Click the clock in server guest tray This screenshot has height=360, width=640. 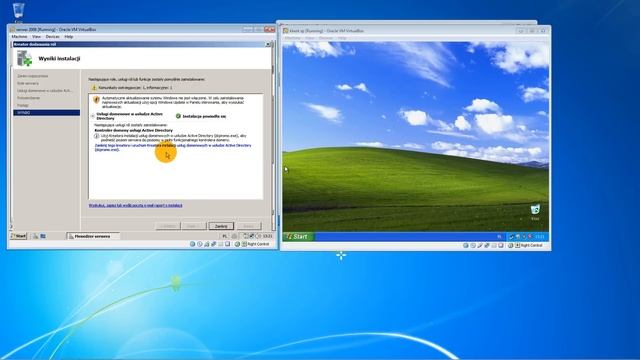pyautogui.click(x=267, y=236)
